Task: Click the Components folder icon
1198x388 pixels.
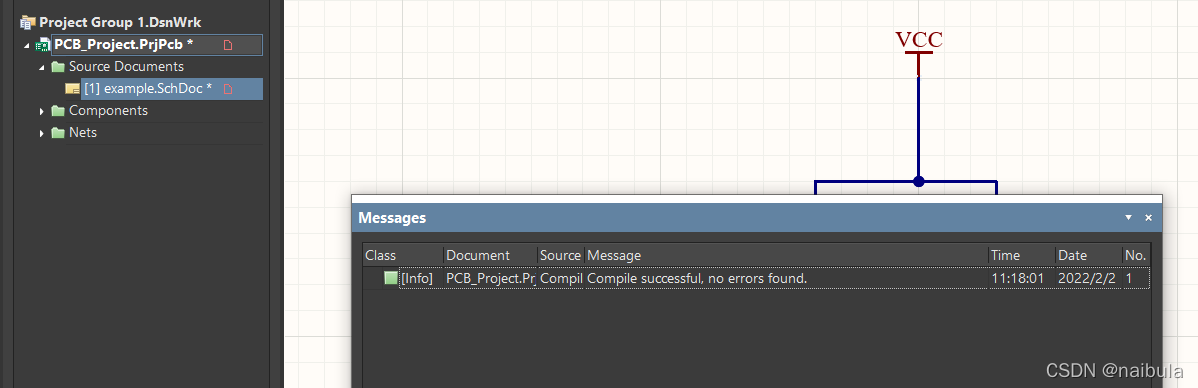Action: click(x=58, y=111)
